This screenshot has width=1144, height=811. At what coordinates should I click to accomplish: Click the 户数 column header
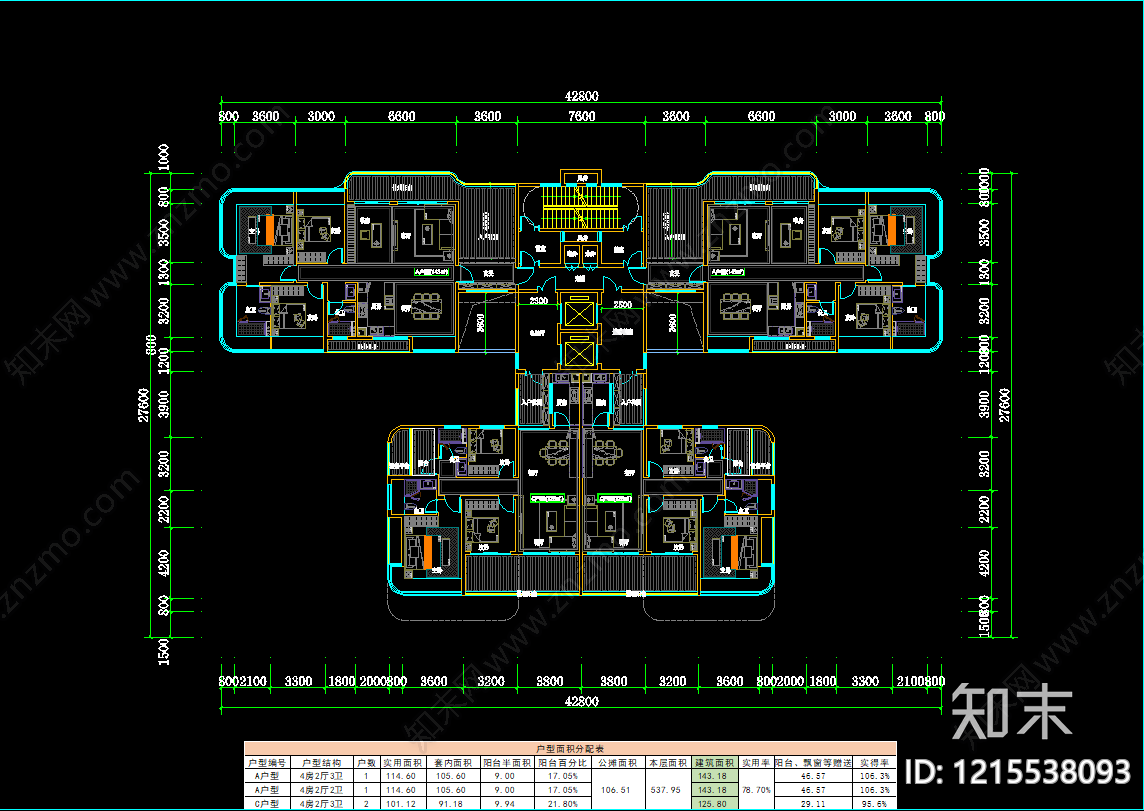click(366, 762)
